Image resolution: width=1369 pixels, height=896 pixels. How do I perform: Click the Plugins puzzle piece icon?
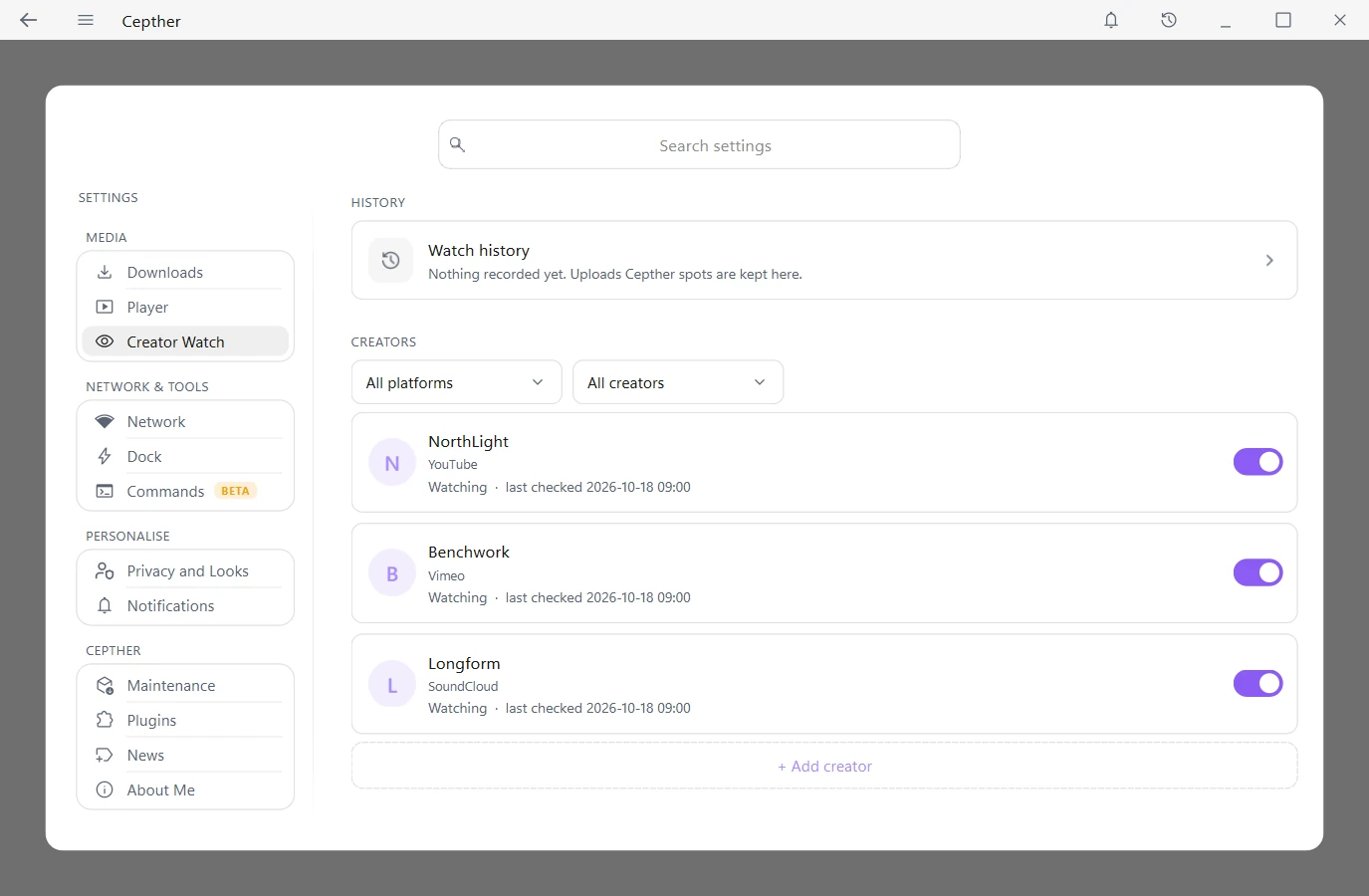tap(105, 720)
